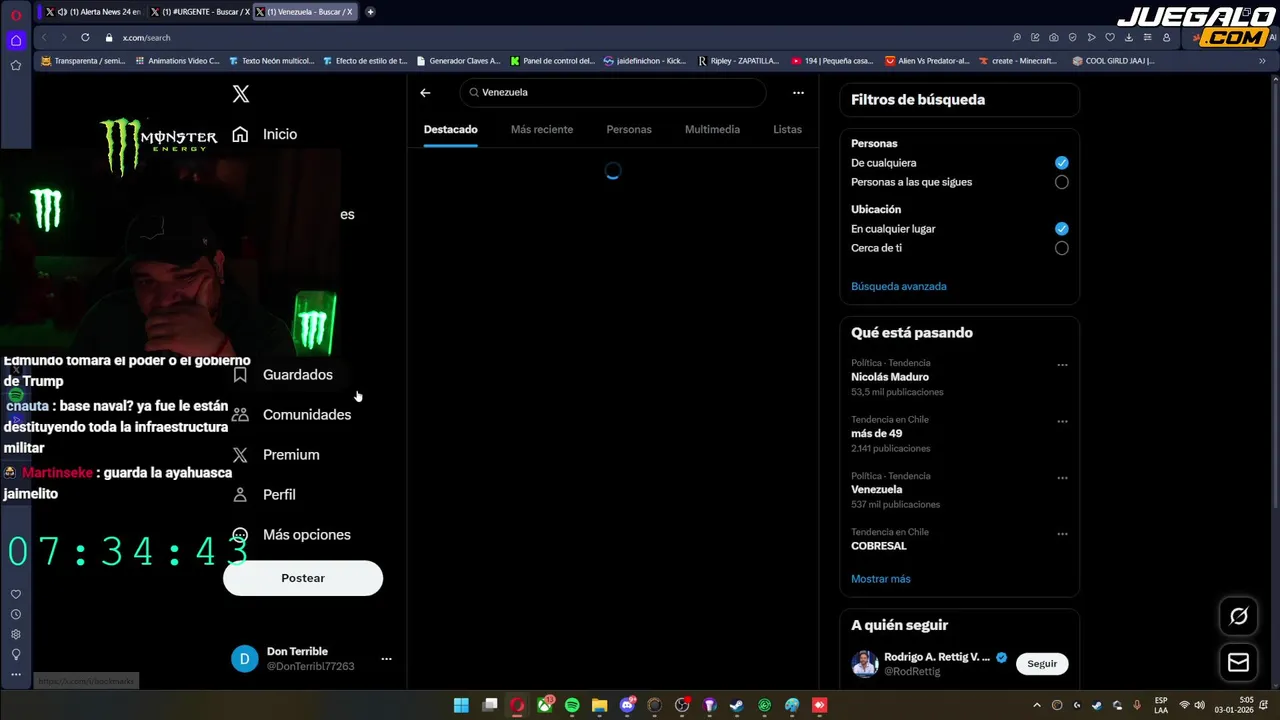Click the Postear button
This screenshot has width=1280, height=720.
coord(303,578)
